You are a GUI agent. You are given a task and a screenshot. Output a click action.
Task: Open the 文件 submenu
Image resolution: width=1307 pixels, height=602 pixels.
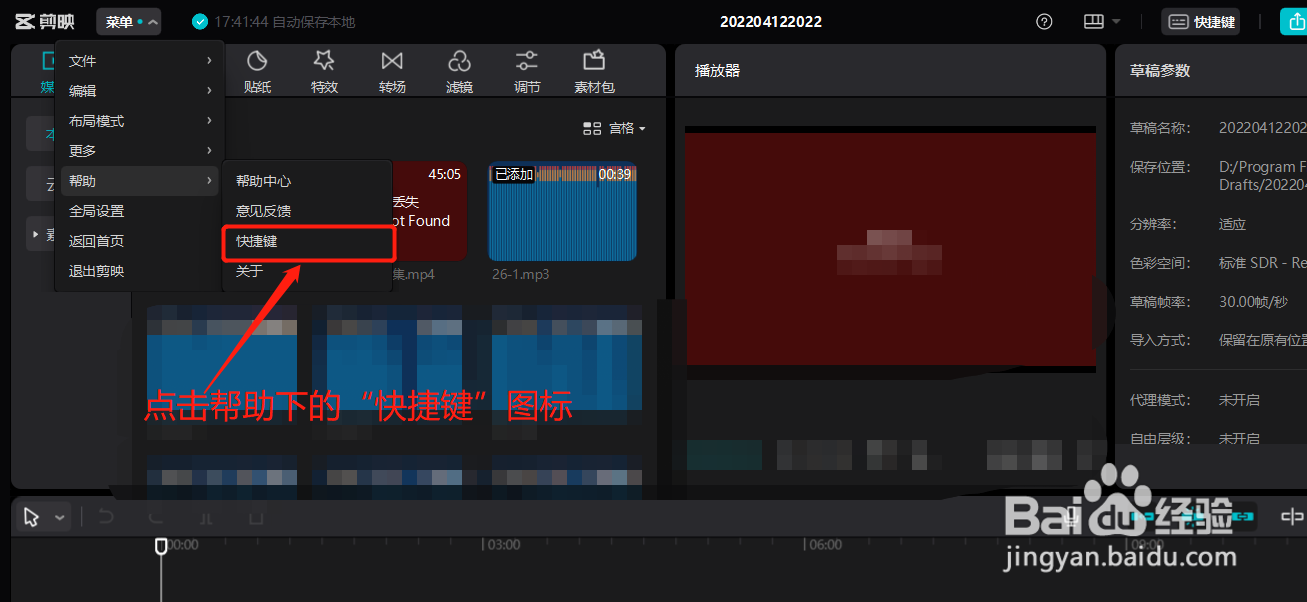click(140, 61)
